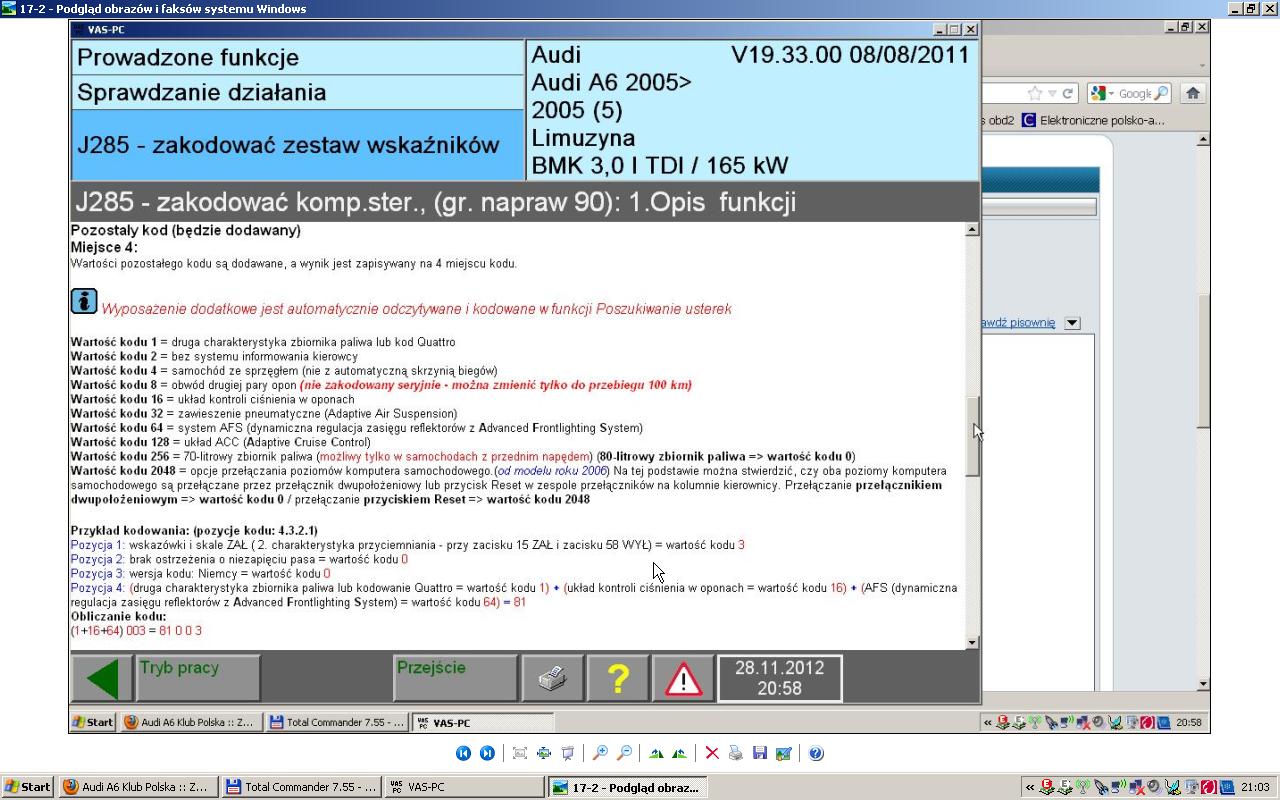Switch to VAS-PC on the outer taskbar
This screenshot has height=800, width=1280.
pos(464,787)
